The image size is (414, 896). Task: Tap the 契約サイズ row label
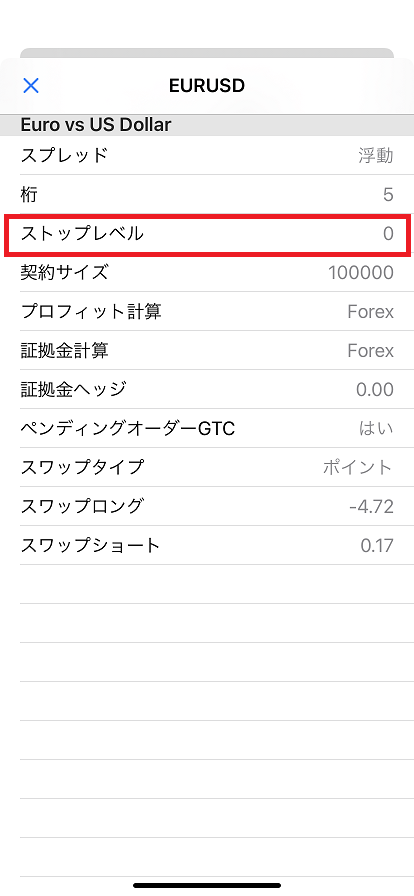pos(64,273)
